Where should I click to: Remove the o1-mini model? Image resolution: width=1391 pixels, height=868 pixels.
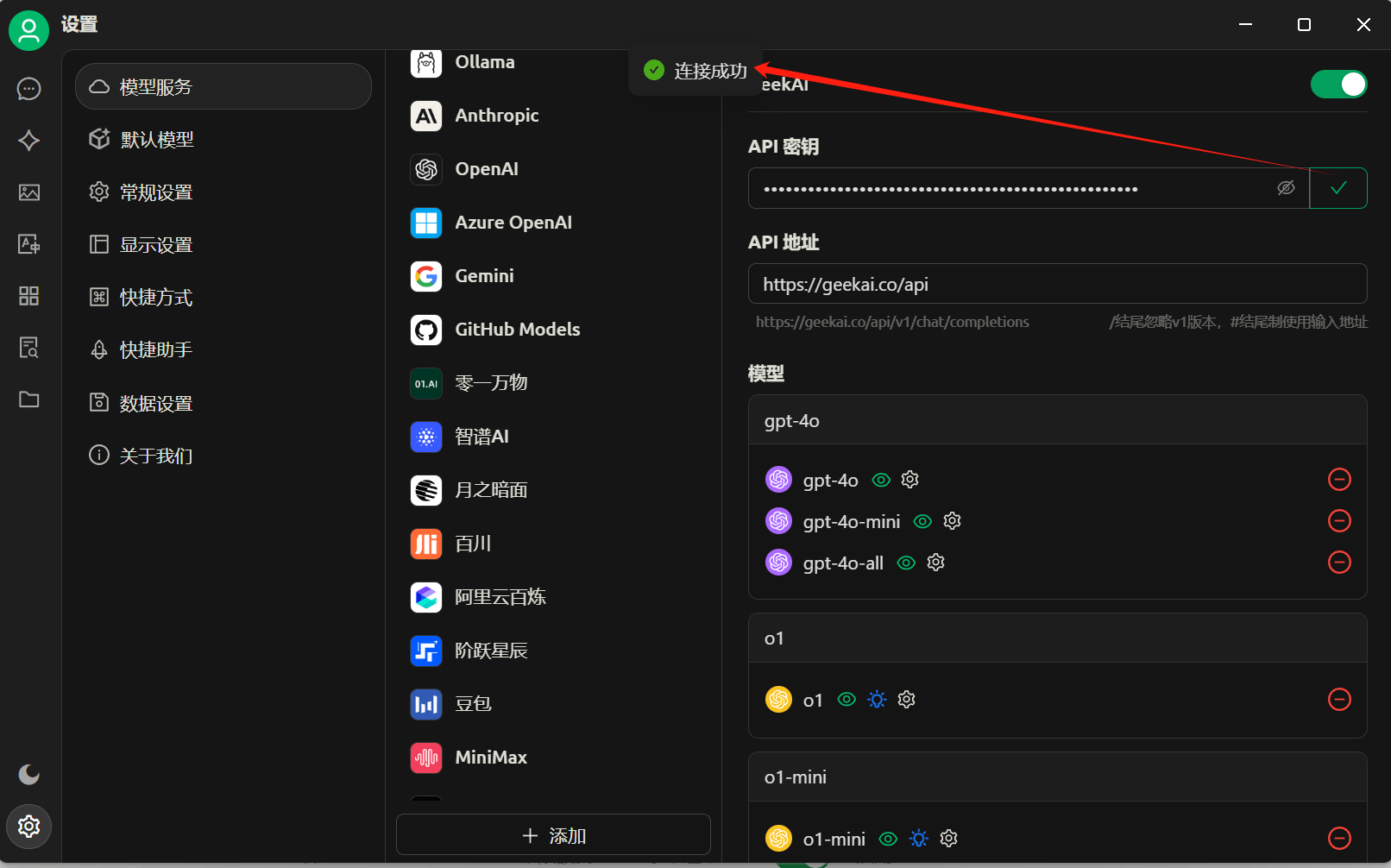[1339, 839]
